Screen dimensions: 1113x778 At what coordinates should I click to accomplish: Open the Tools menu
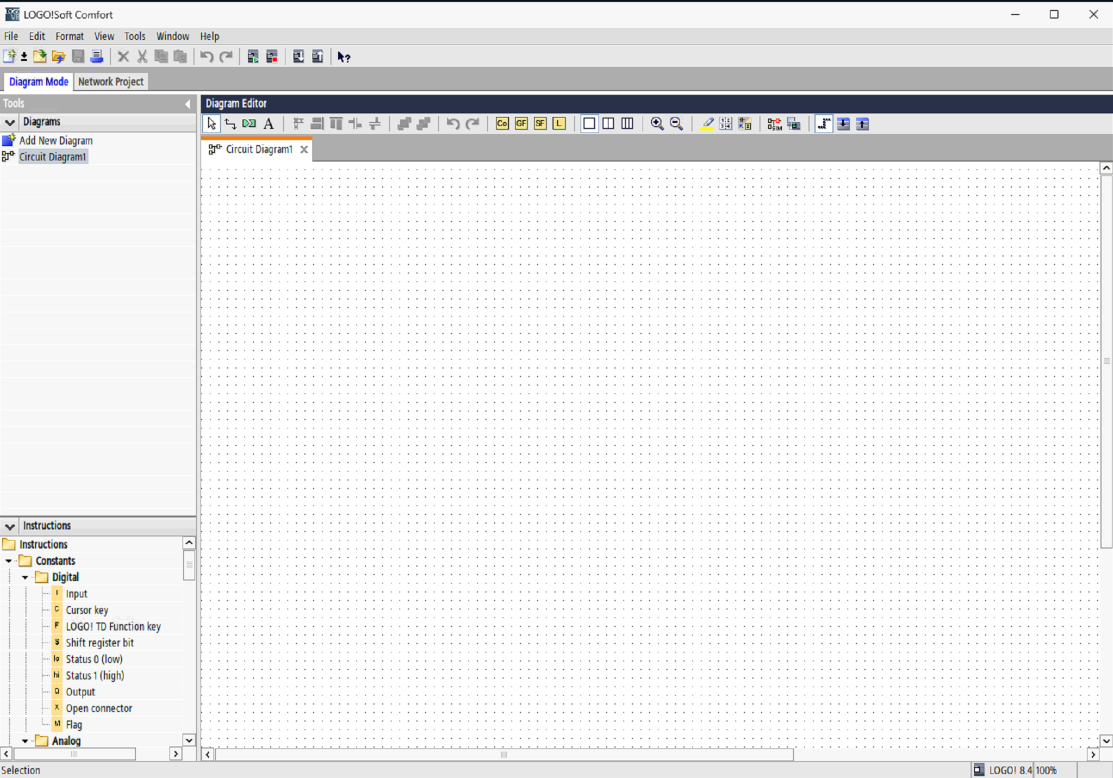click(x=134, y=36)
